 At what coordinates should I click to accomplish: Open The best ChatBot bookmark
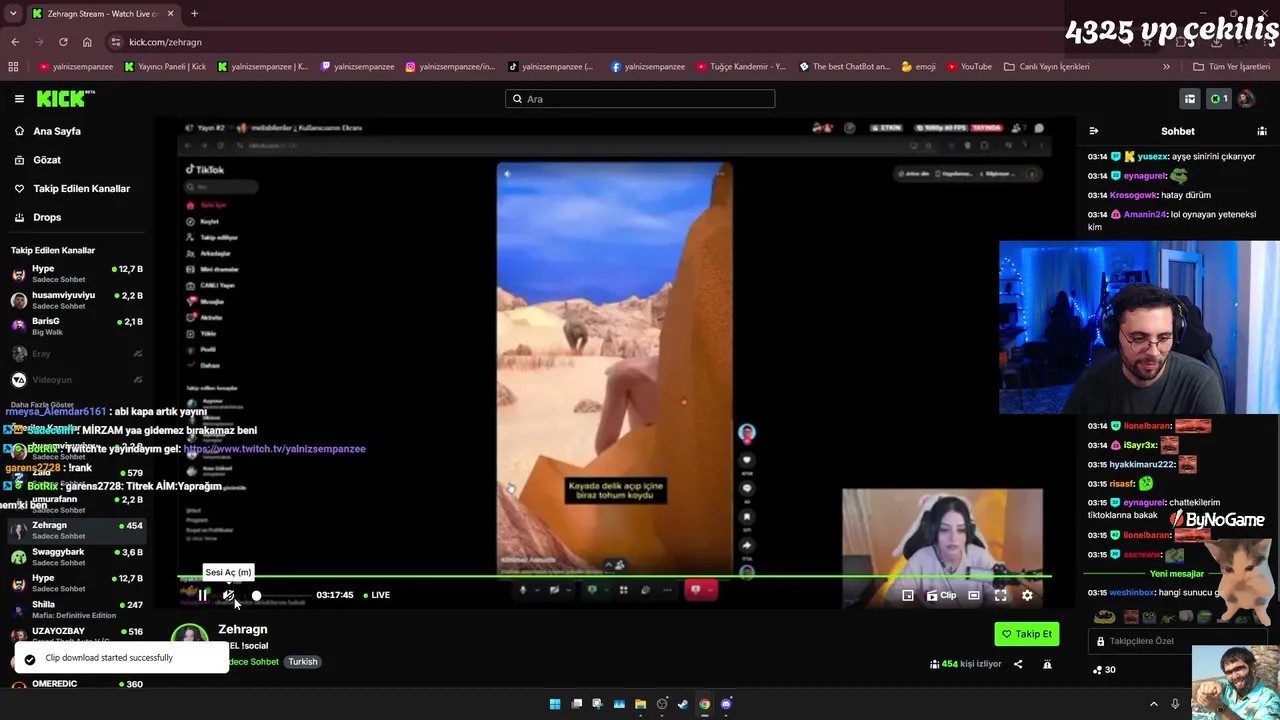[x=845, y=67]
